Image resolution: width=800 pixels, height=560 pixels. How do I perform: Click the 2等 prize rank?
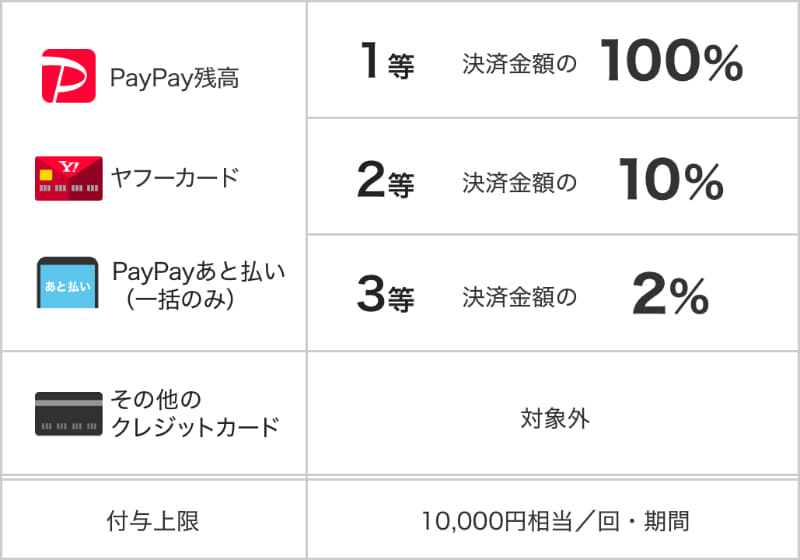point(385,181)
